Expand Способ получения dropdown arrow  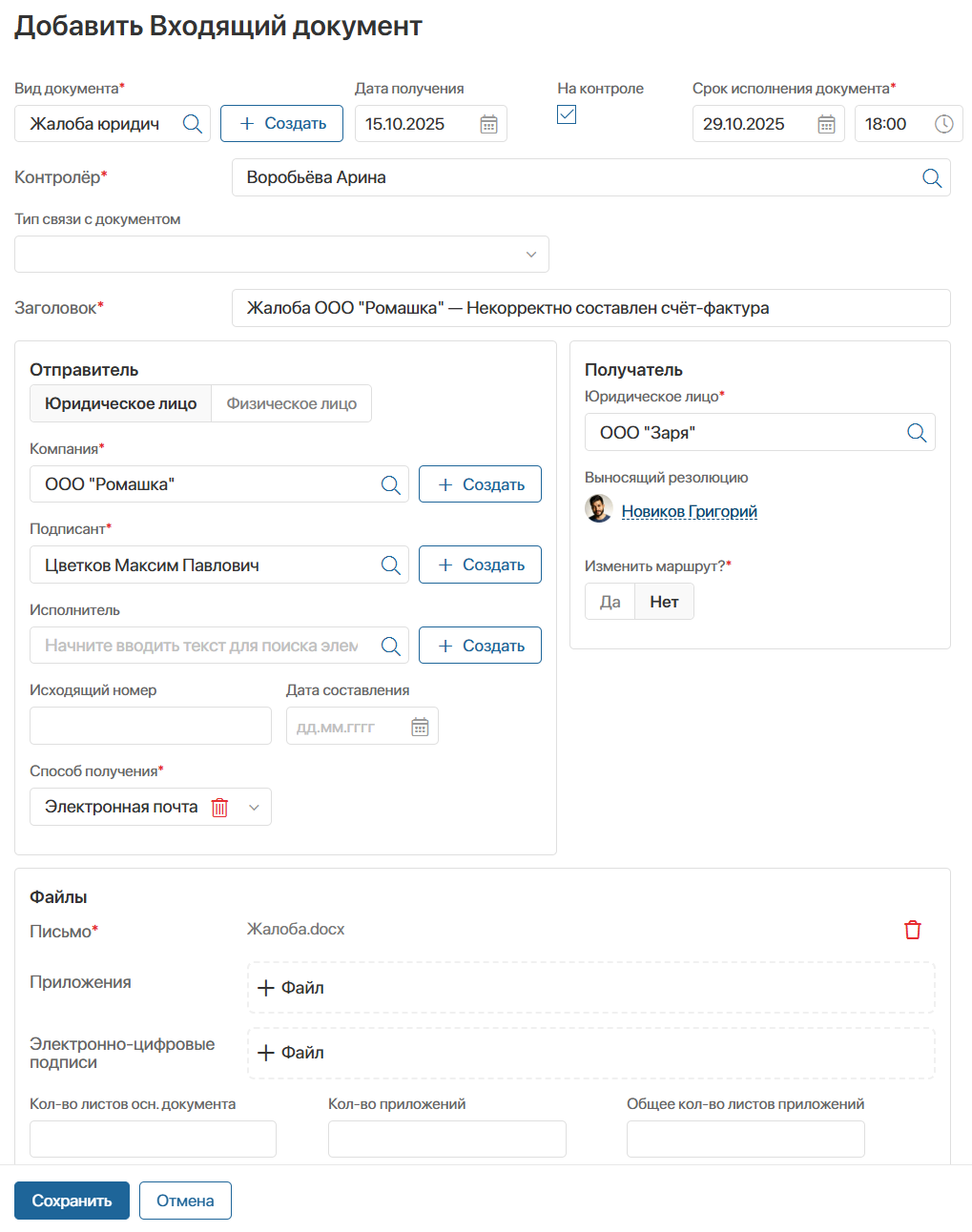[x=254, y=808]
